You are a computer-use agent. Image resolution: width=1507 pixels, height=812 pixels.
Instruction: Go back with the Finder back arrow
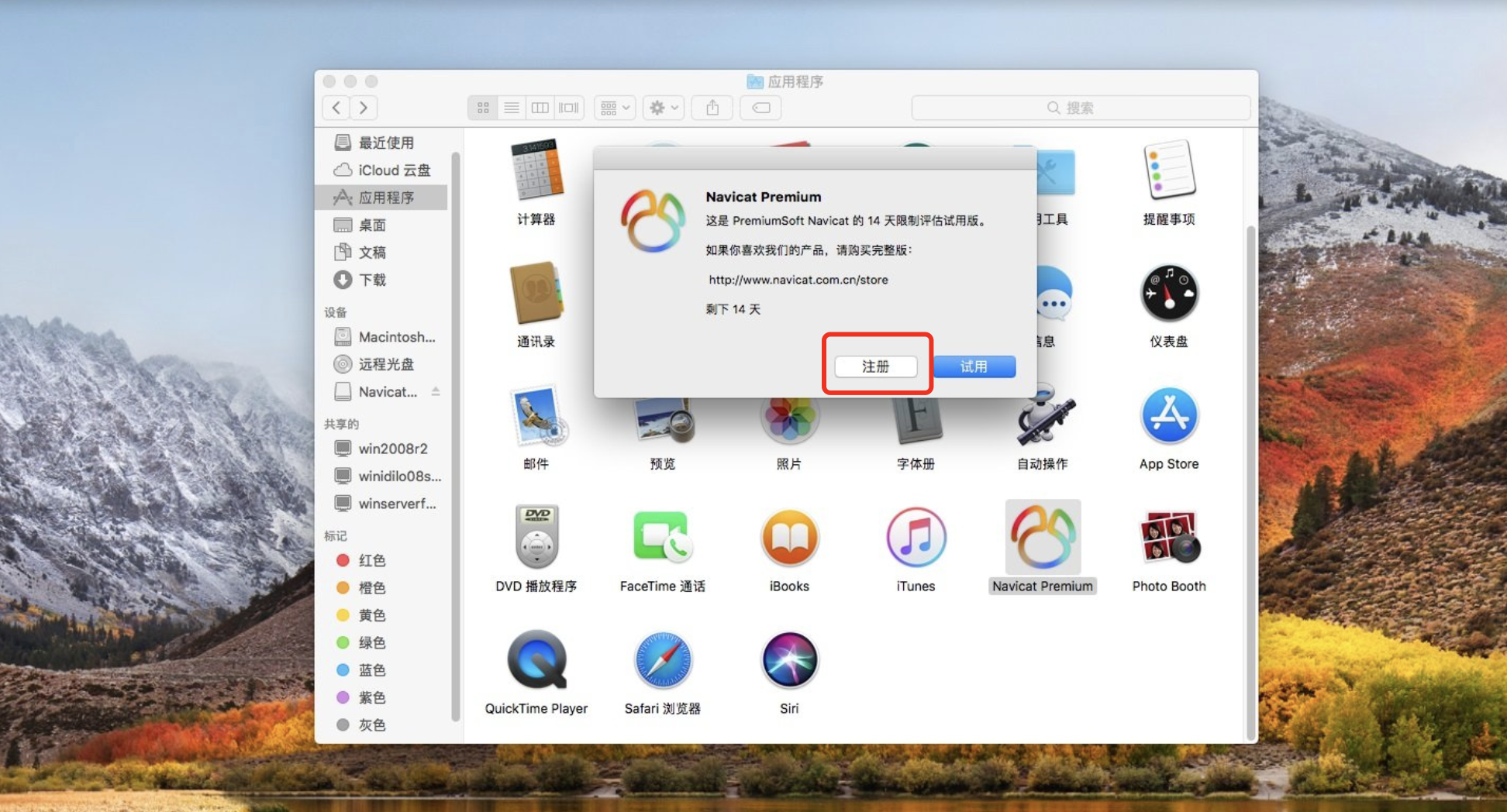[x=336, y=108]
